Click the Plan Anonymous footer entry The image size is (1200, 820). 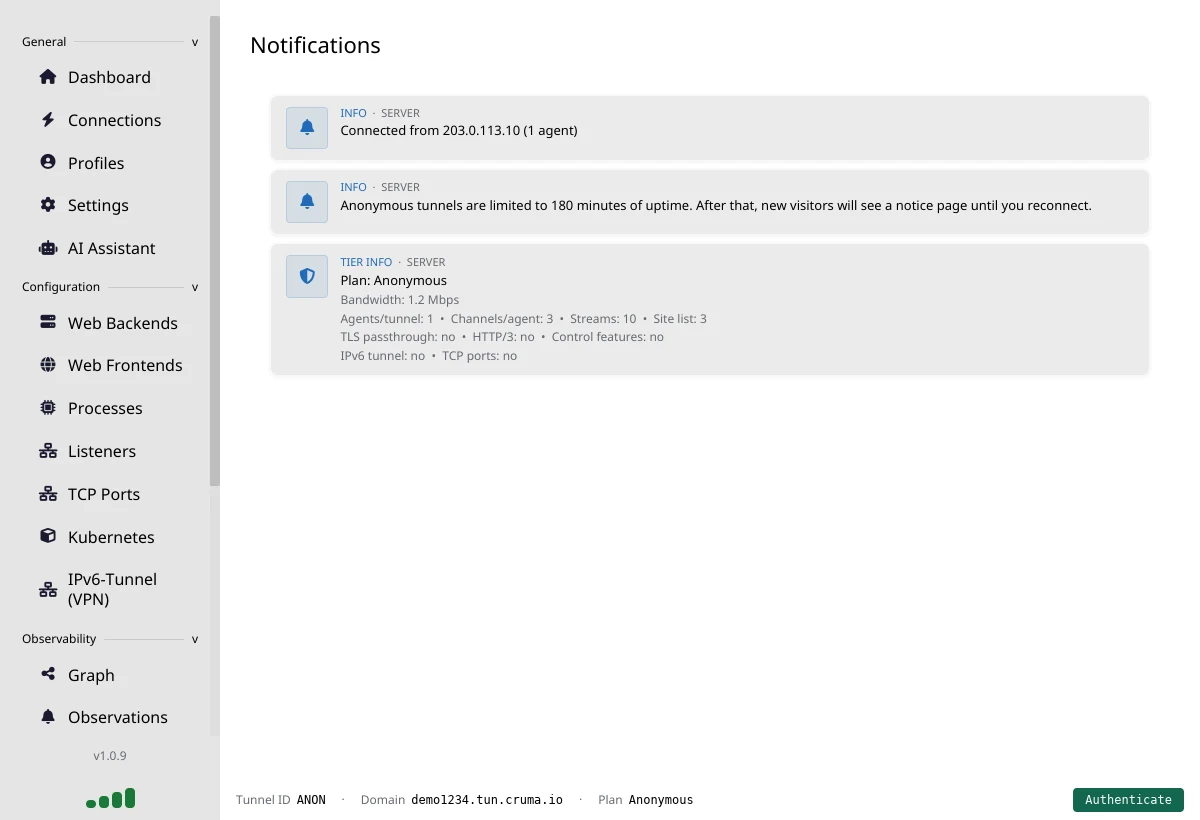pyautogui.click(x=645, y=800)
